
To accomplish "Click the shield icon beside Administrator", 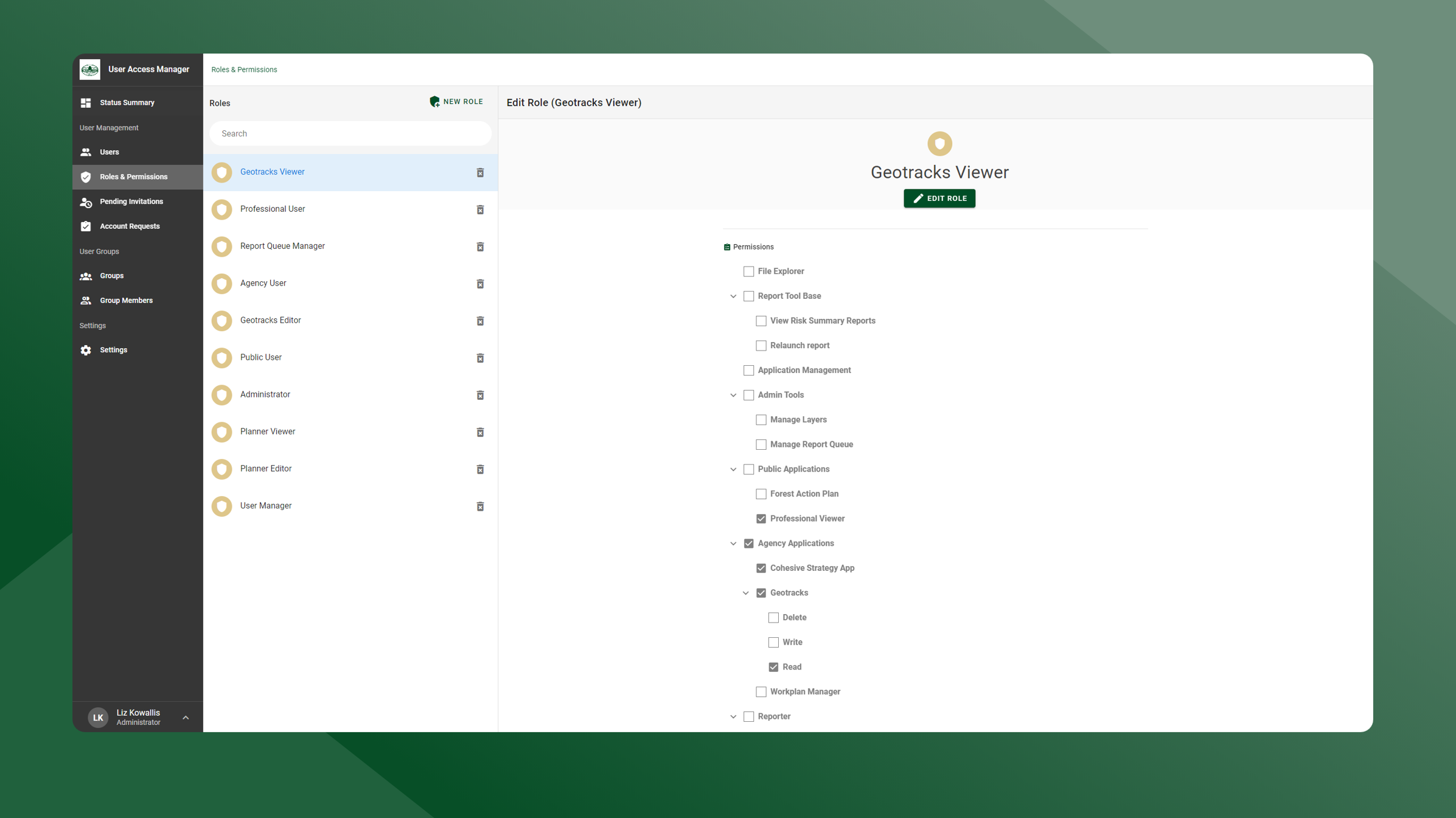I will click(221, 395).
